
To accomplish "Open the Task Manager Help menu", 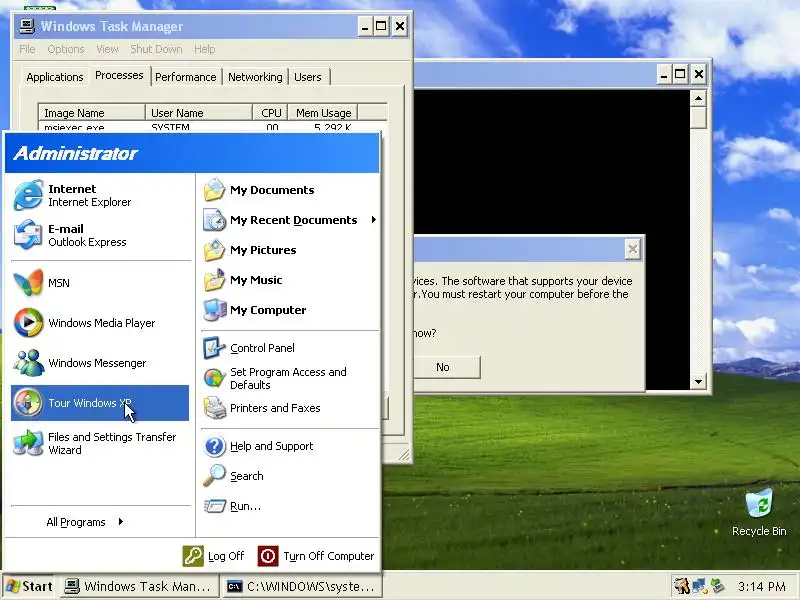I will click(x=205, y=49).
